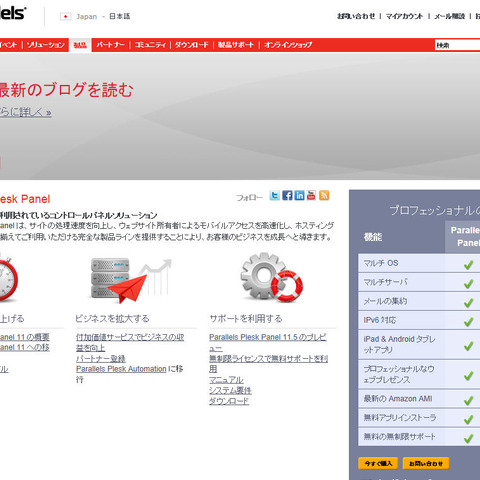This screenshot has height=480, width=480.
Task: Open the 製品サポート menu item
Action: coord(236,45)
